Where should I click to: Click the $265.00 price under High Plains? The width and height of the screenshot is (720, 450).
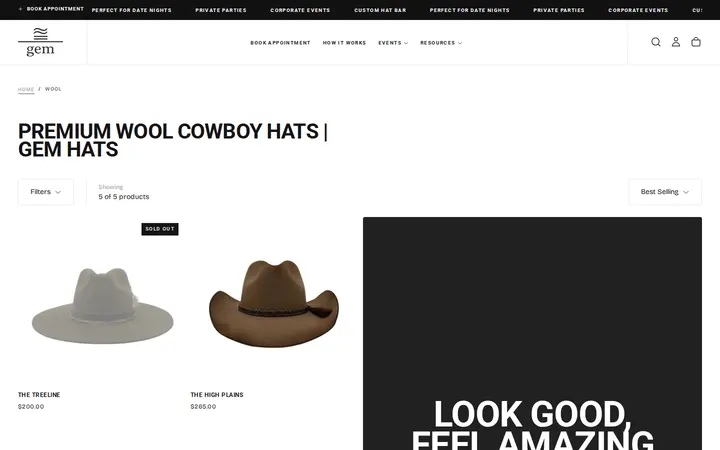point(203,406)
